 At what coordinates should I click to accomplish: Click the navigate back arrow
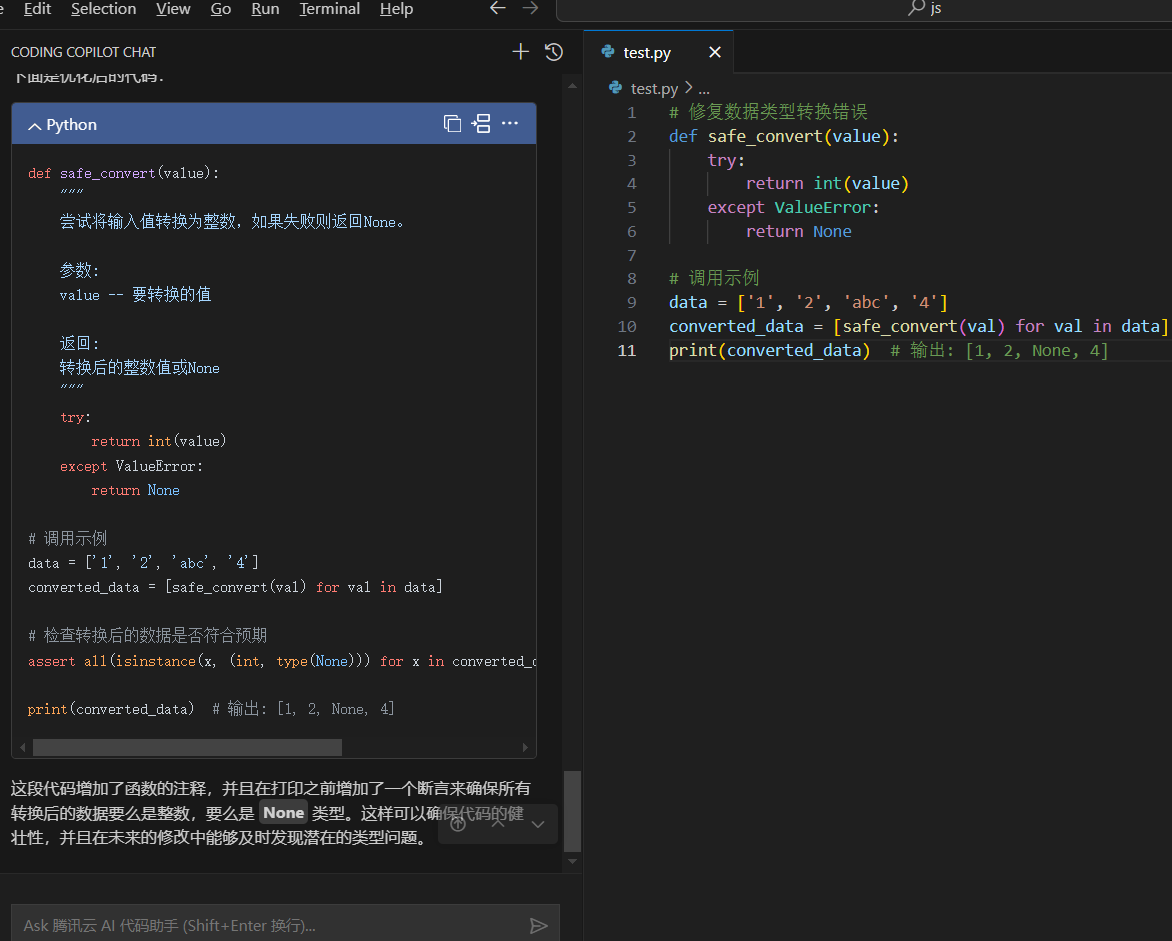[498, 8]
